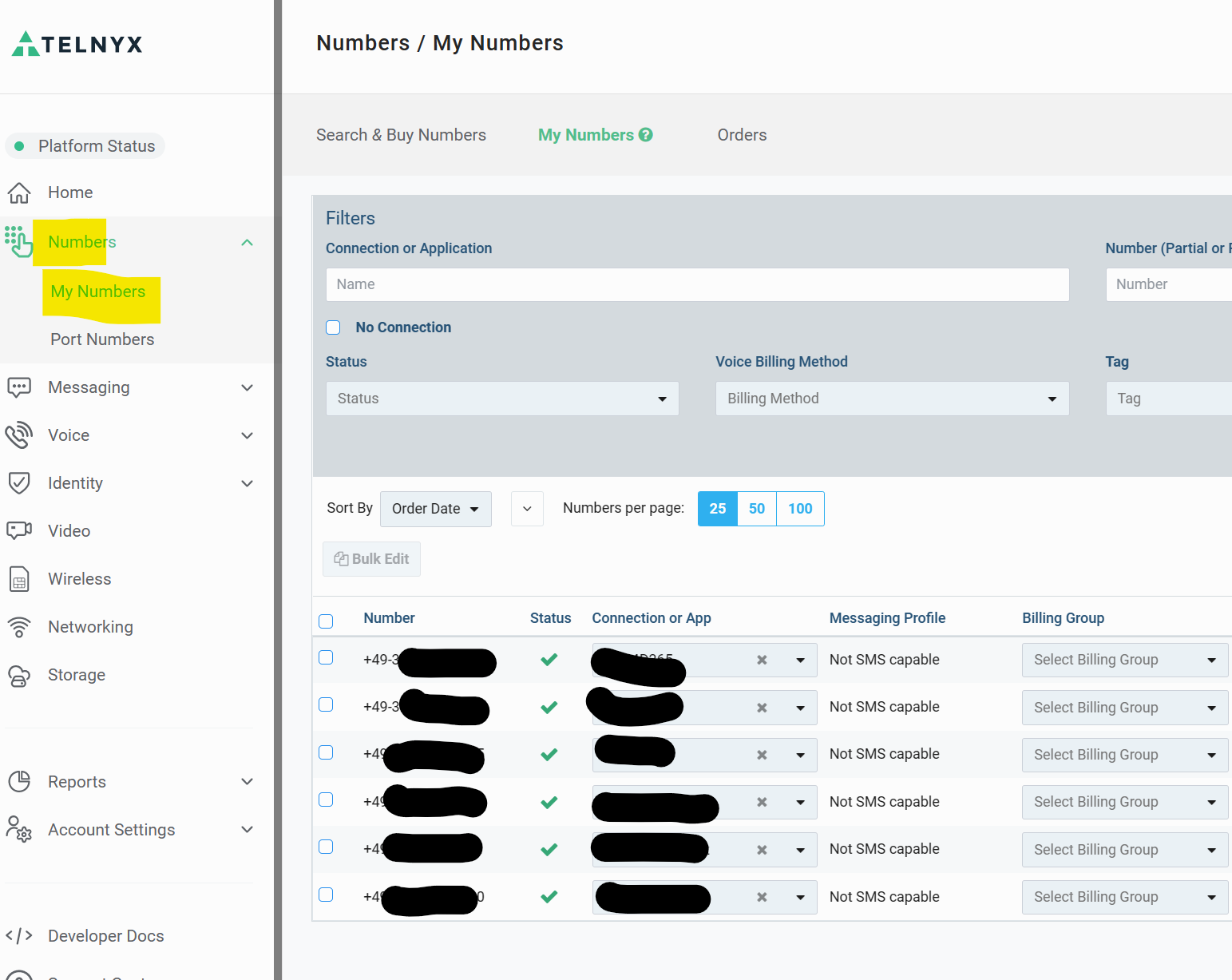Select the second number row checkbox

[x=326, y=704]
